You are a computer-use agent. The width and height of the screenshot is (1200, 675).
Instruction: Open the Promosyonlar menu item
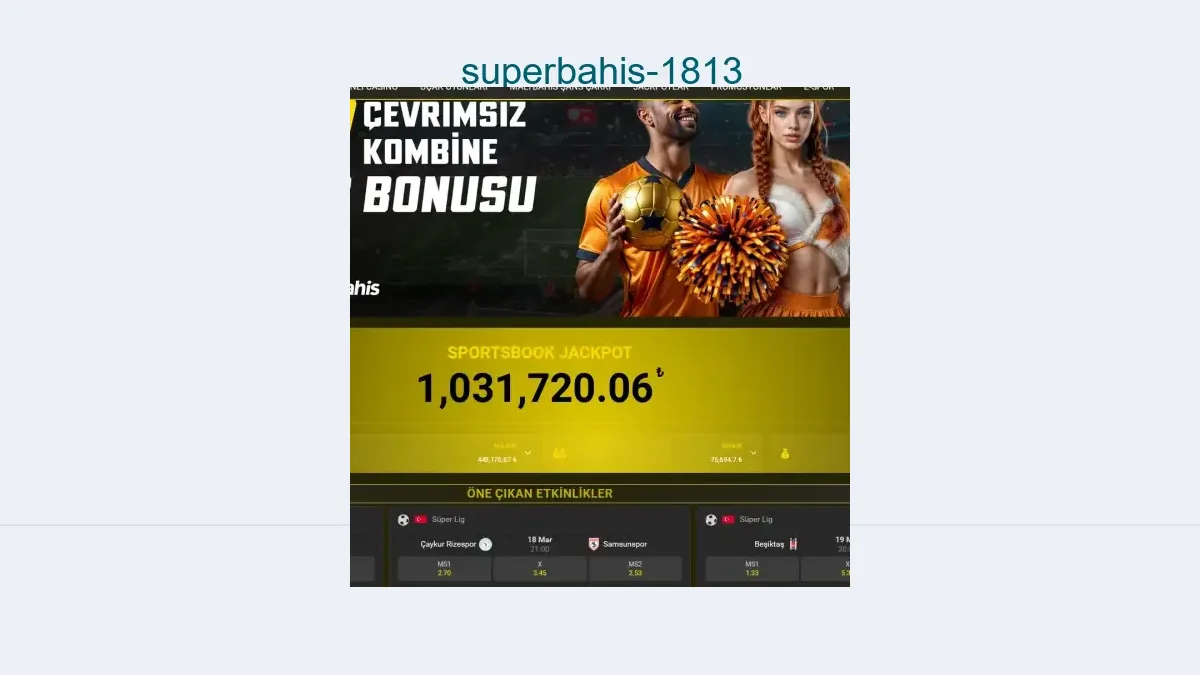(x=746, y=89)
